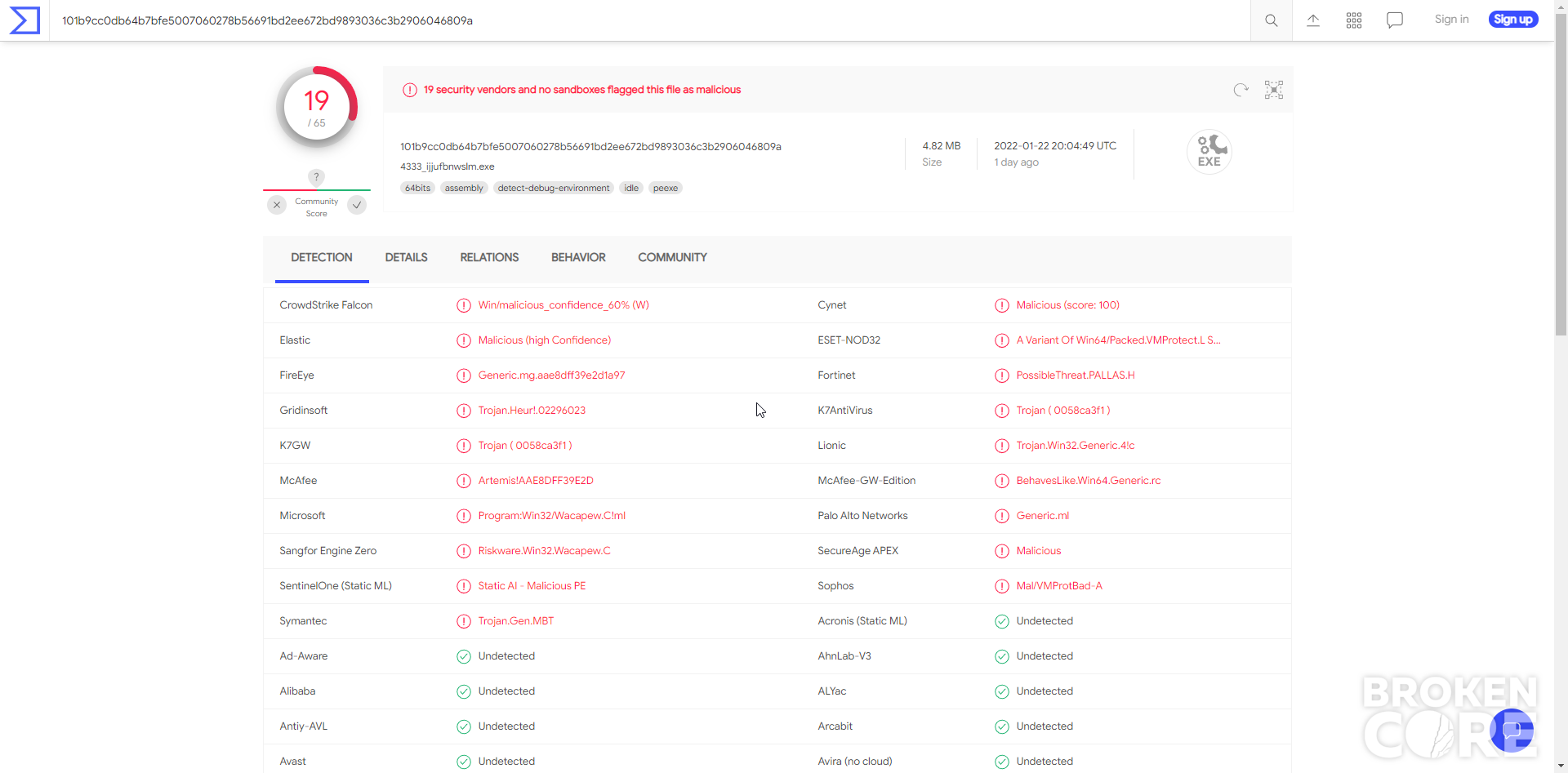This screenshot has height=773, width=1568.
Task: Switch to the RELATIONS tab
Action: click(489, 257)
